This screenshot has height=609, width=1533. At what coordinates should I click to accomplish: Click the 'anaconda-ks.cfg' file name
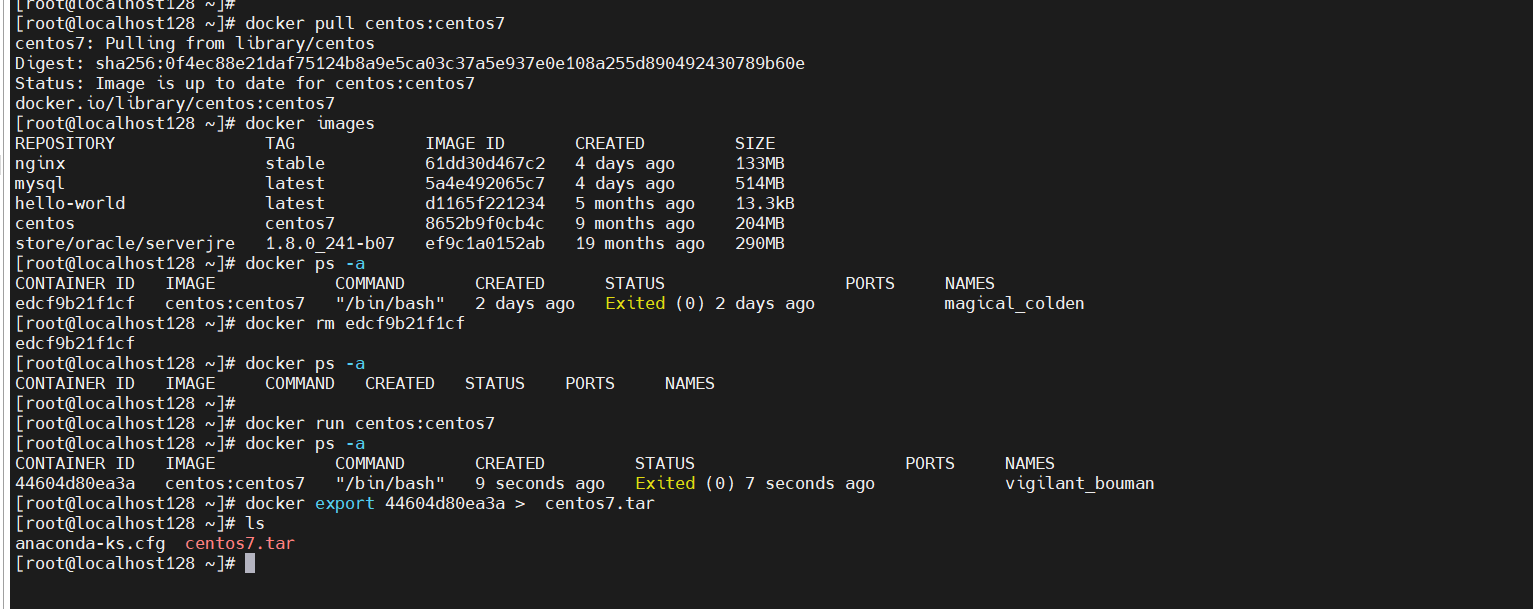tap(90, 543)
